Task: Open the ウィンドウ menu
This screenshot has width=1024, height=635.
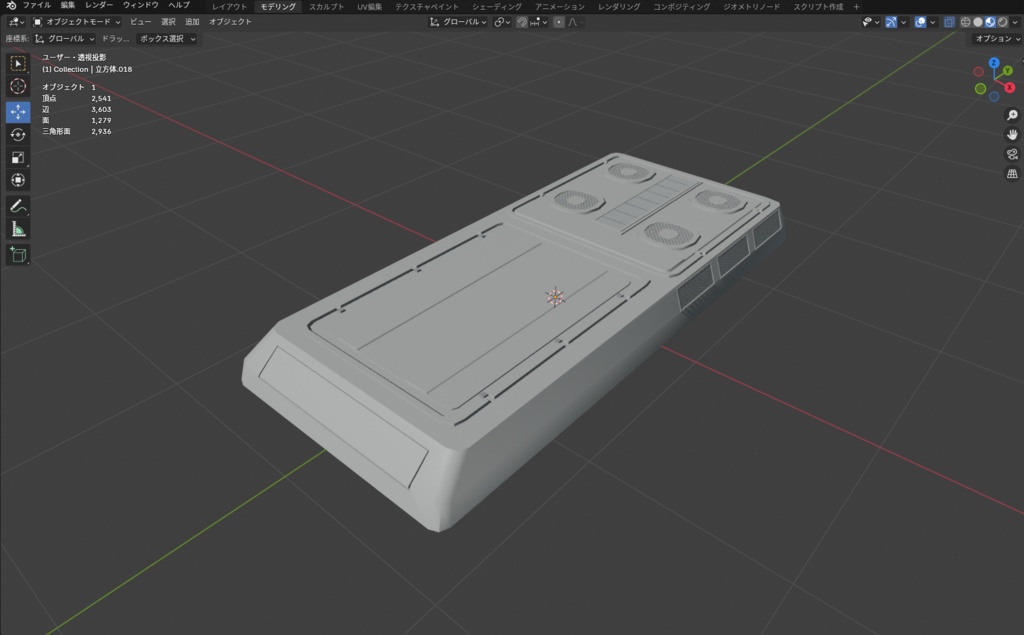Action: tap(140, 5)
